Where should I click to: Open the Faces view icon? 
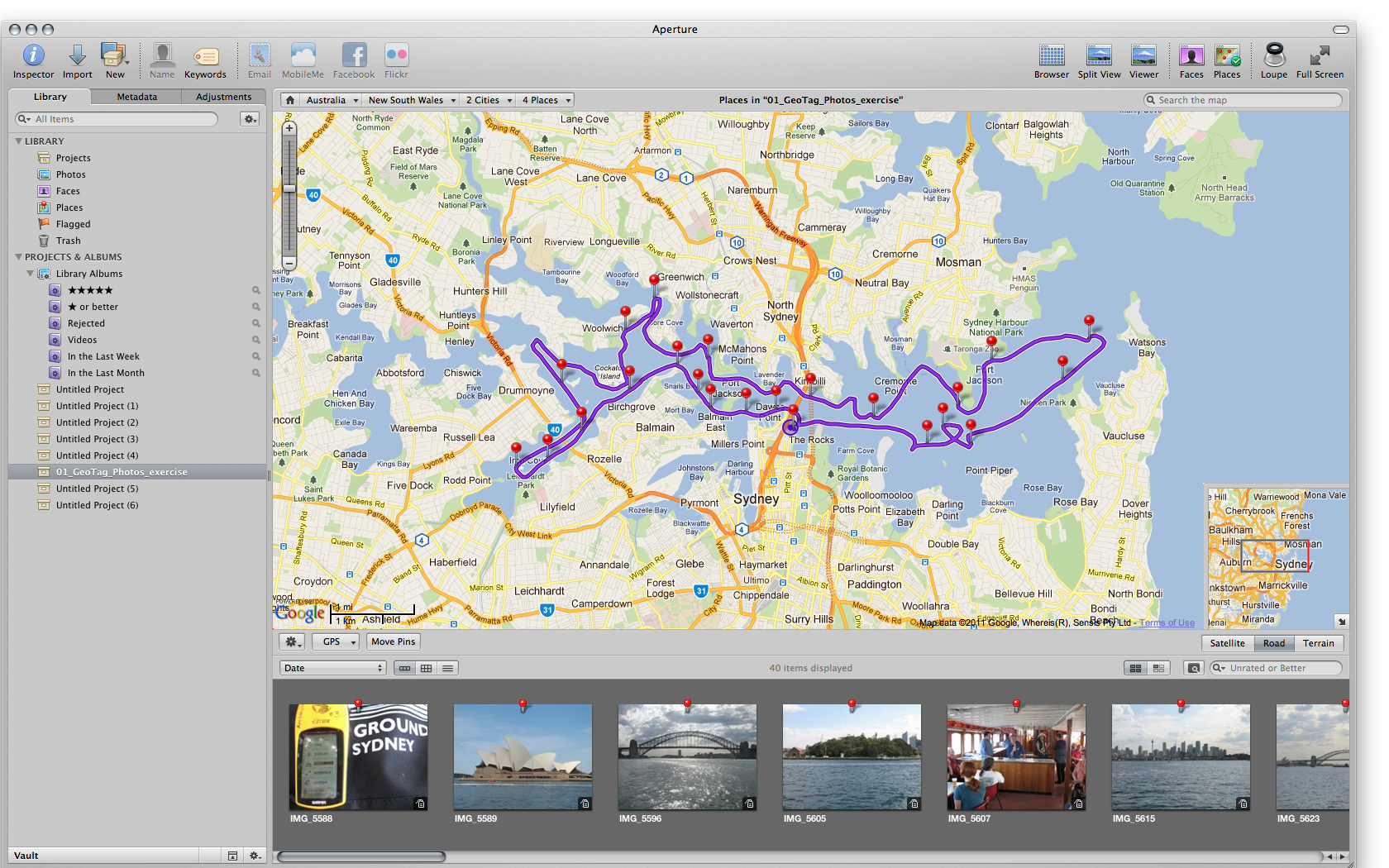pyautogui.click(x=1191, y=55)
